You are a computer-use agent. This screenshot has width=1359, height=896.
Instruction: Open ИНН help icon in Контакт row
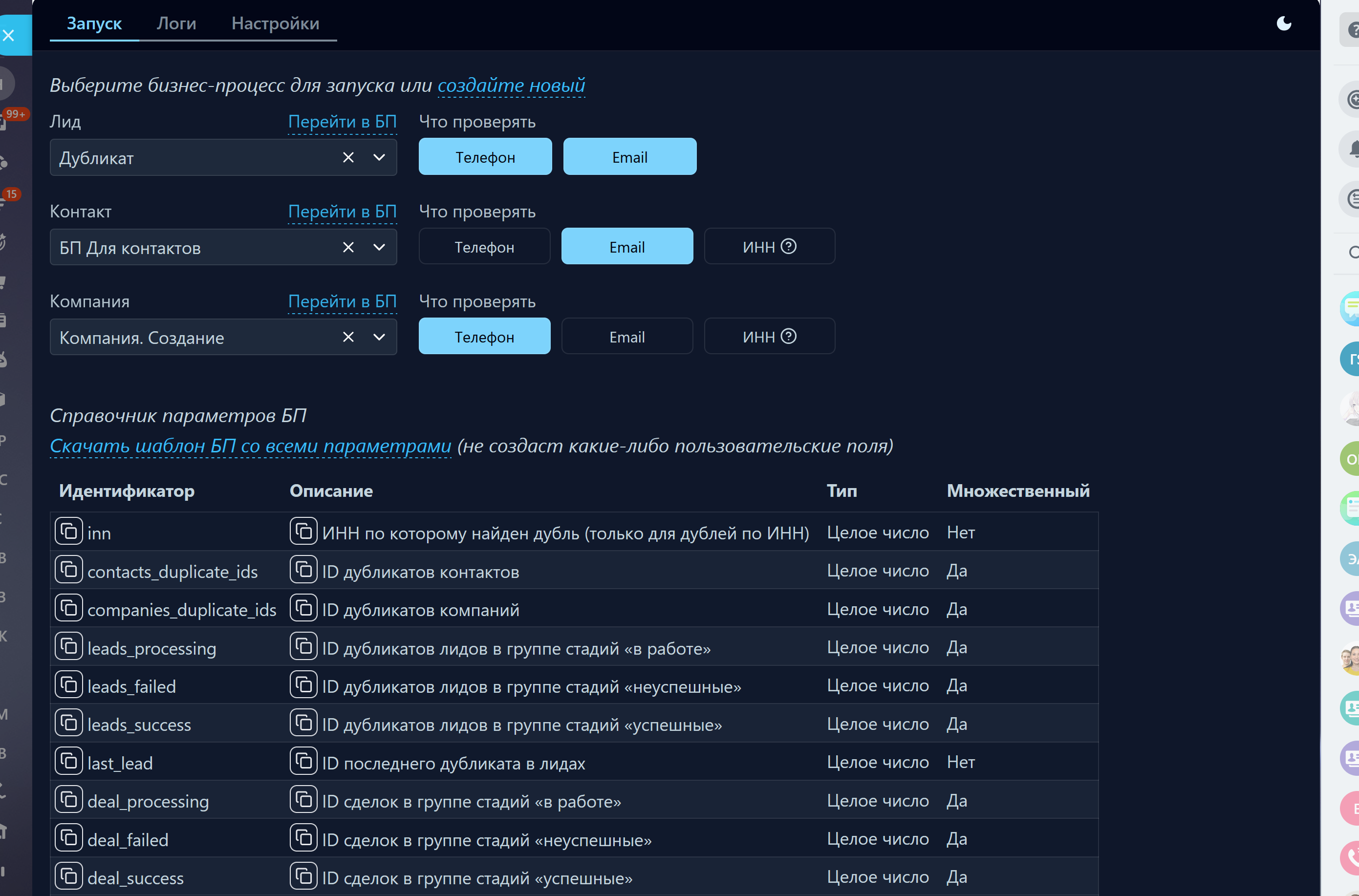tap(789, 246)
